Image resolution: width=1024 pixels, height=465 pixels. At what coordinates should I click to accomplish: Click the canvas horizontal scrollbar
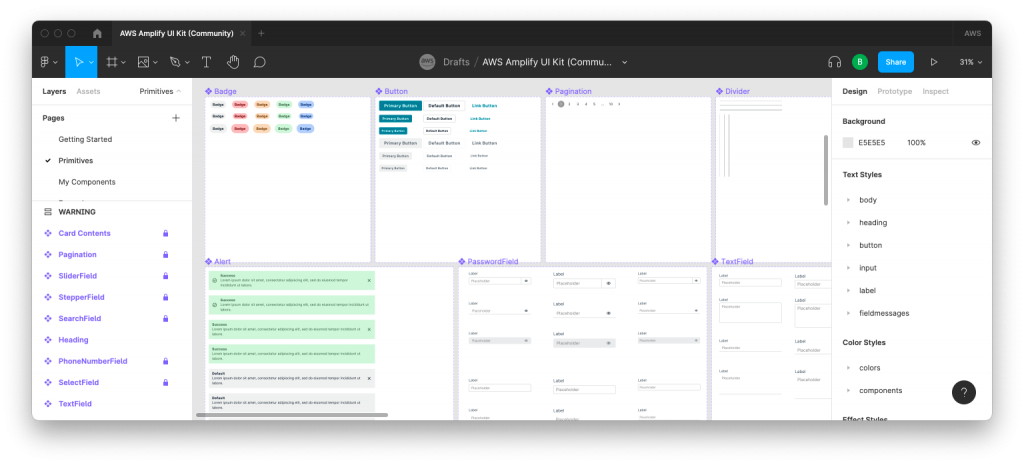[x=292, y=415]
